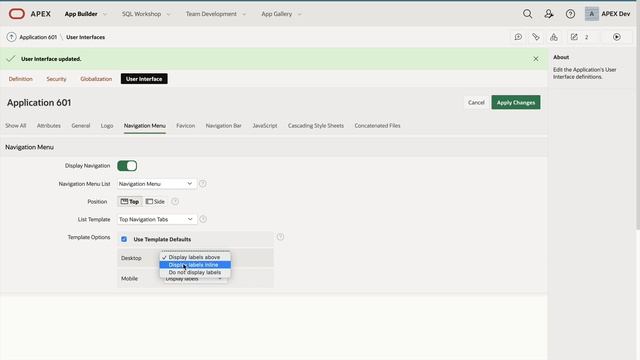Open List Template dropdown
This screenshot has width=640, height=360.
point(157,219)
